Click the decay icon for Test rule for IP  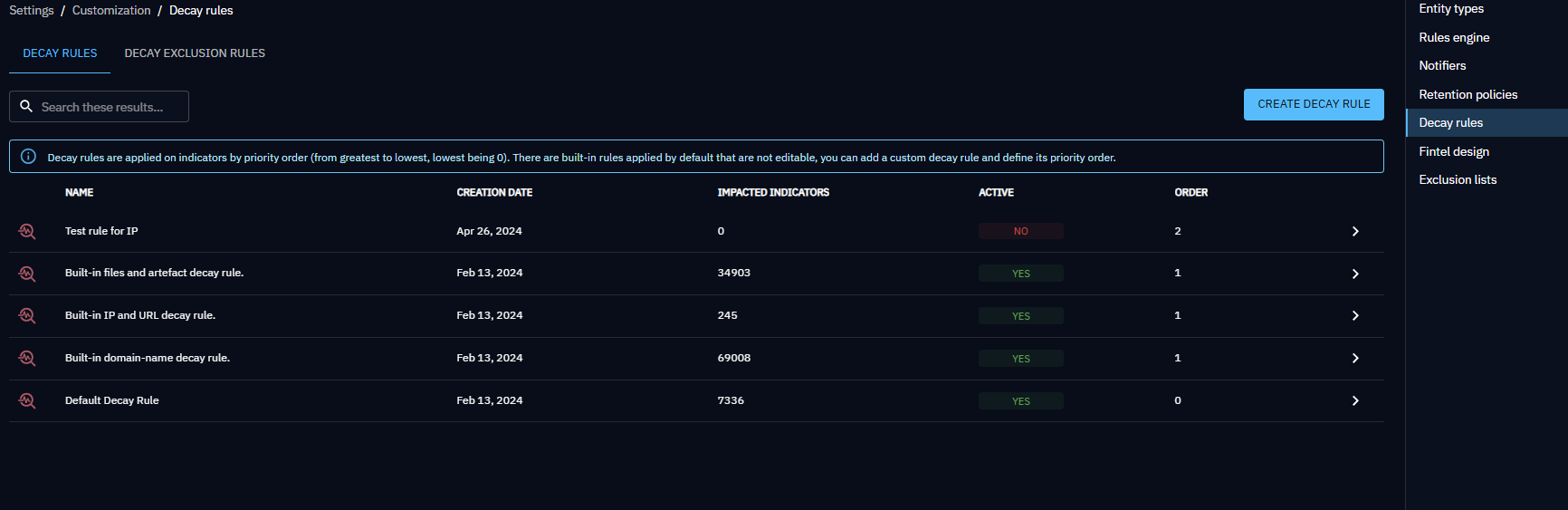pyautogui.click(x=27, y=231)
